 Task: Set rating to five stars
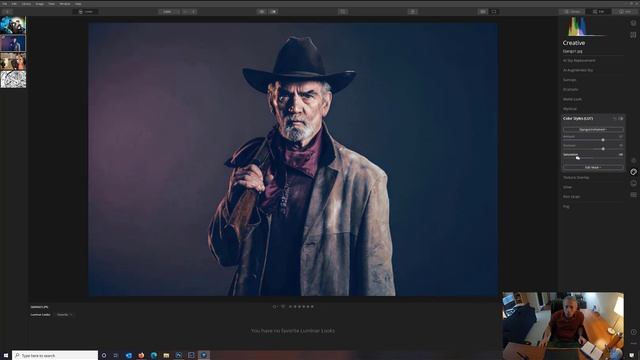(x=312, y=307)
